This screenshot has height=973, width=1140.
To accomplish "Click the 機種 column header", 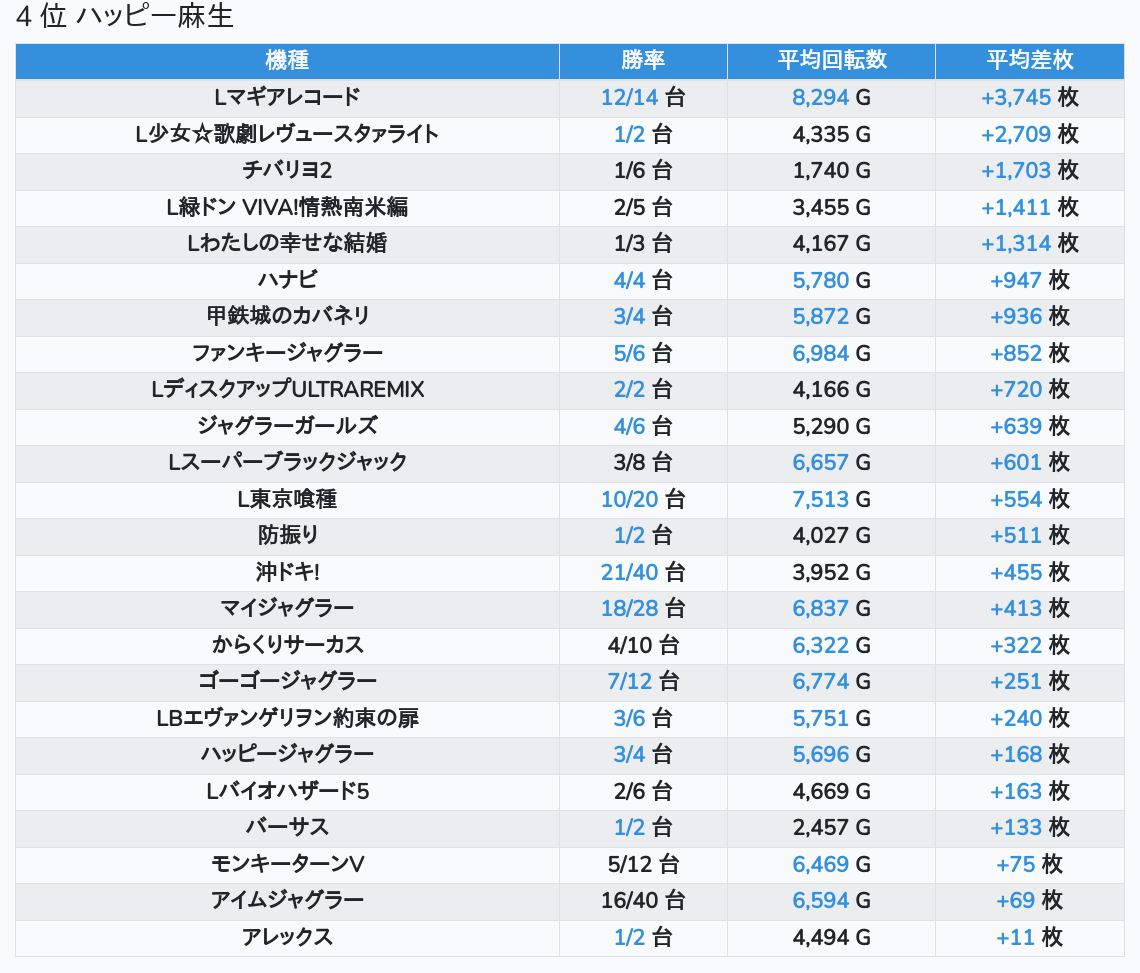I will pos(287,60).
